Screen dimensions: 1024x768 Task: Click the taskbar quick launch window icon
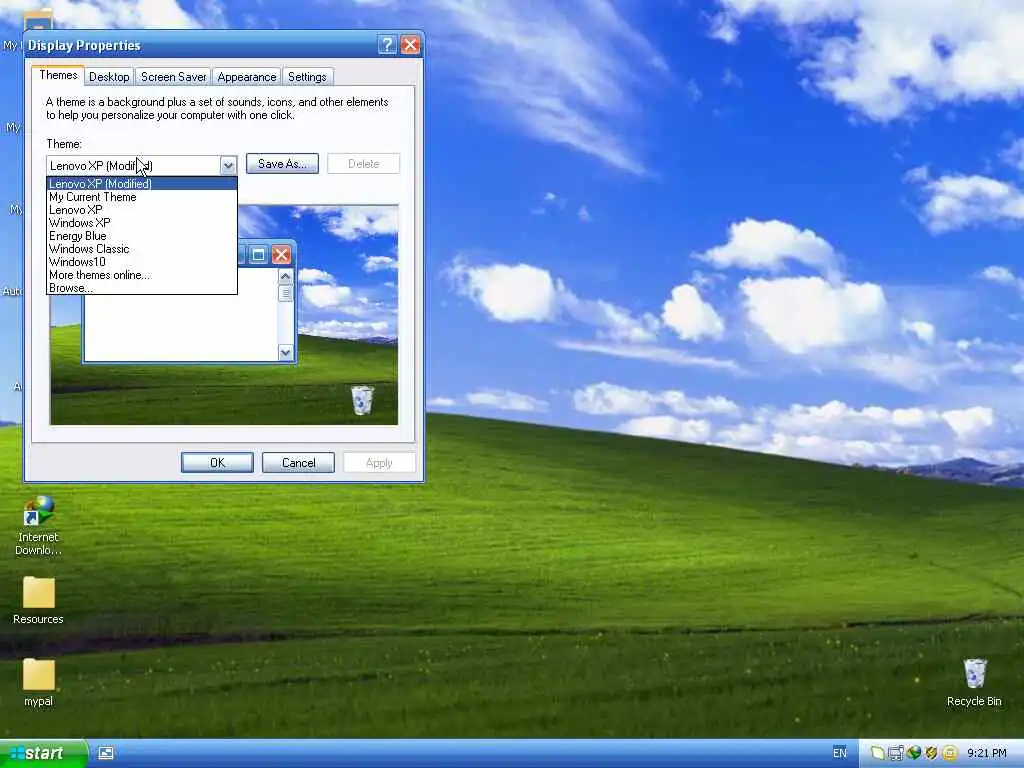coord(106,753)
